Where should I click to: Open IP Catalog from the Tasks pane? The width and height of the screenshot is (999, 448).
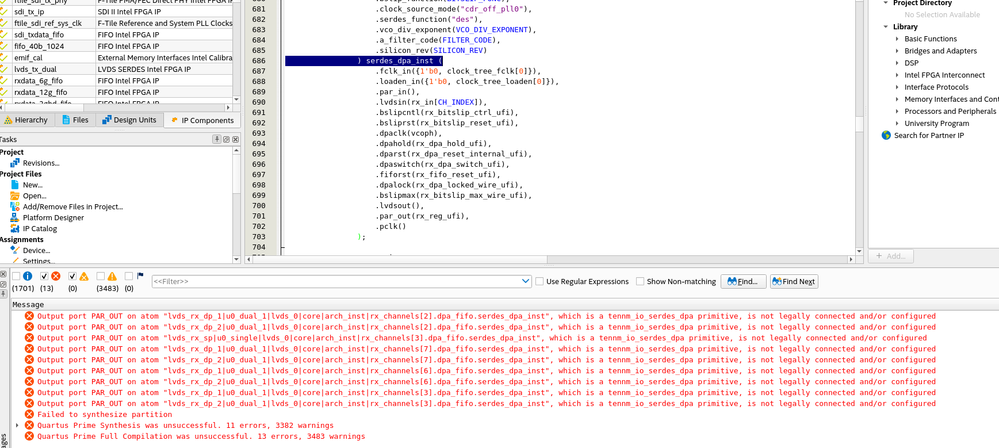click(40, 228)
